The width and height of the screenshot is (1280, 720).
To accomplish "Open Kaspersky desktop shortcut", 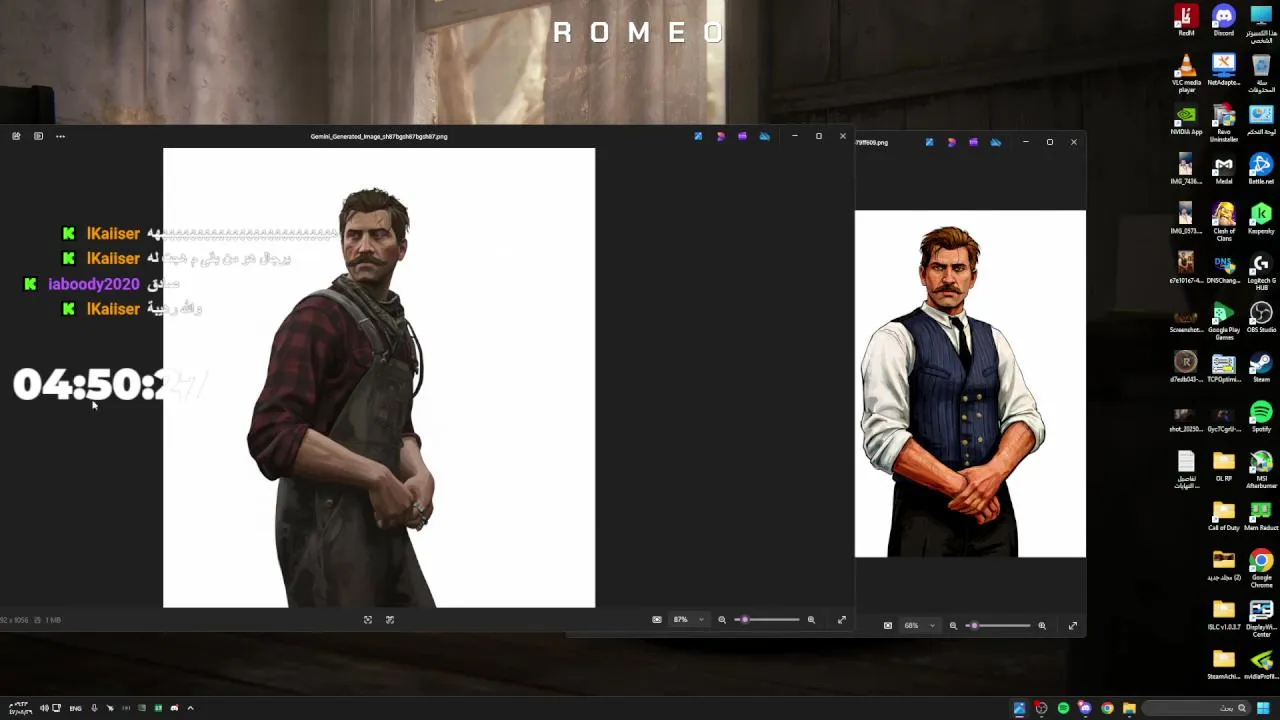I will click(x=1261, y=217).
